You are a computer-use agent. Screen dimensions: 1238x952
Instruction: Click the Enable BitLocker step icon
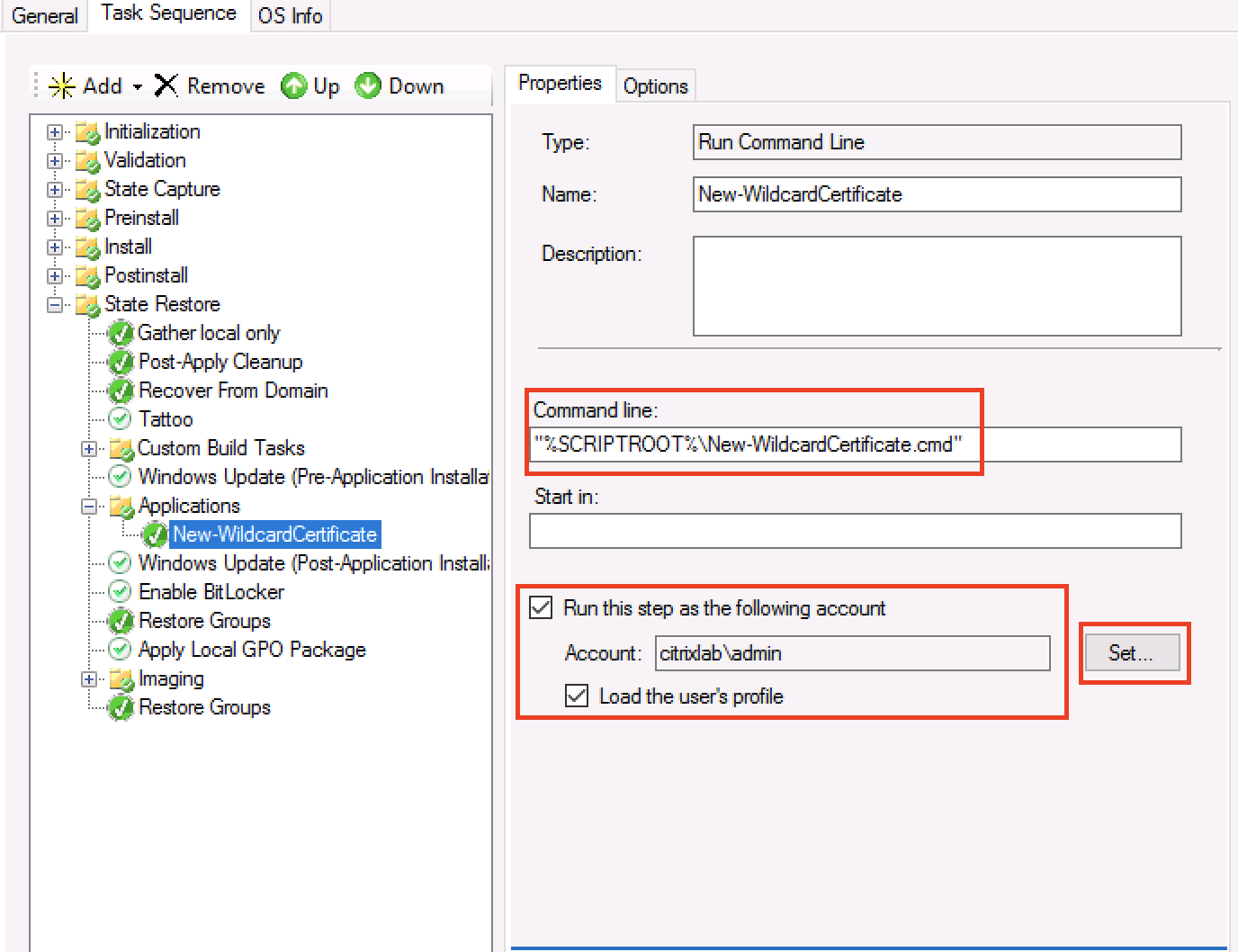click(x=120, y=592)
